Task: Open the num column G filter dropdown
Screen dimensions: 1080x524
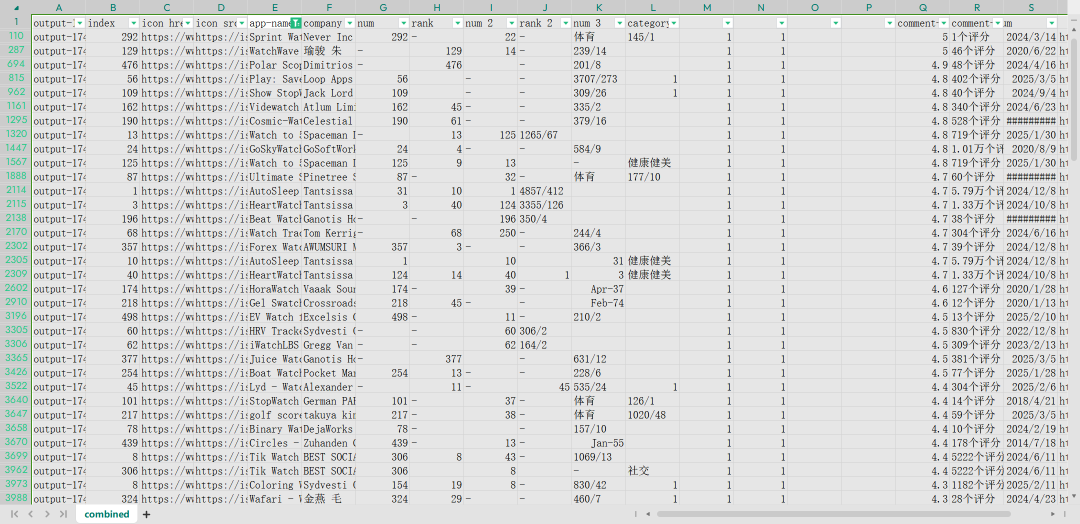Action: pos(403,23)
